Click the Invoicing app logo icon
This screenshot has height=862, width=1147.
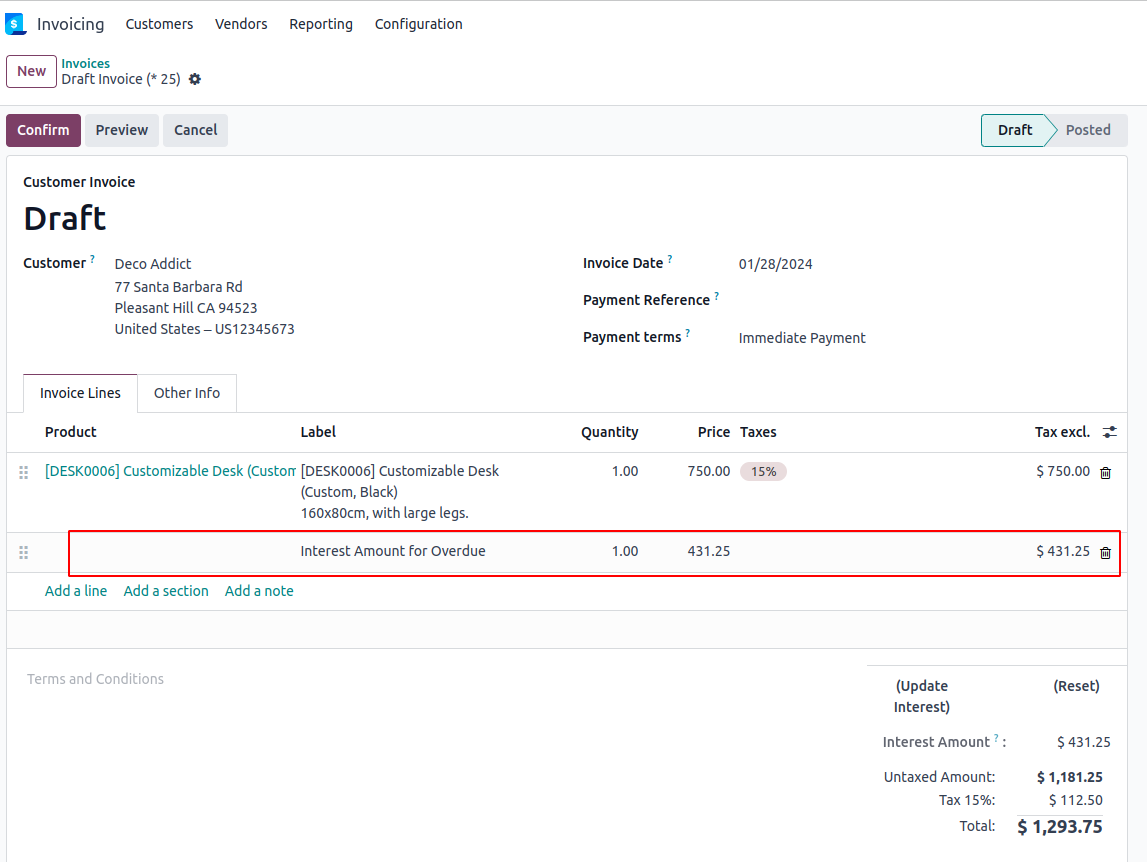pos(15,24)
